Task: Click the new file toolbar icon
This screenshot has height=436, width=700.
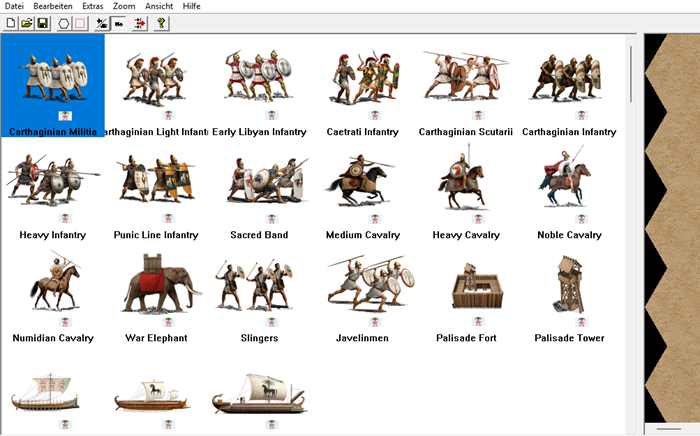Action: [x=11, y=23]
